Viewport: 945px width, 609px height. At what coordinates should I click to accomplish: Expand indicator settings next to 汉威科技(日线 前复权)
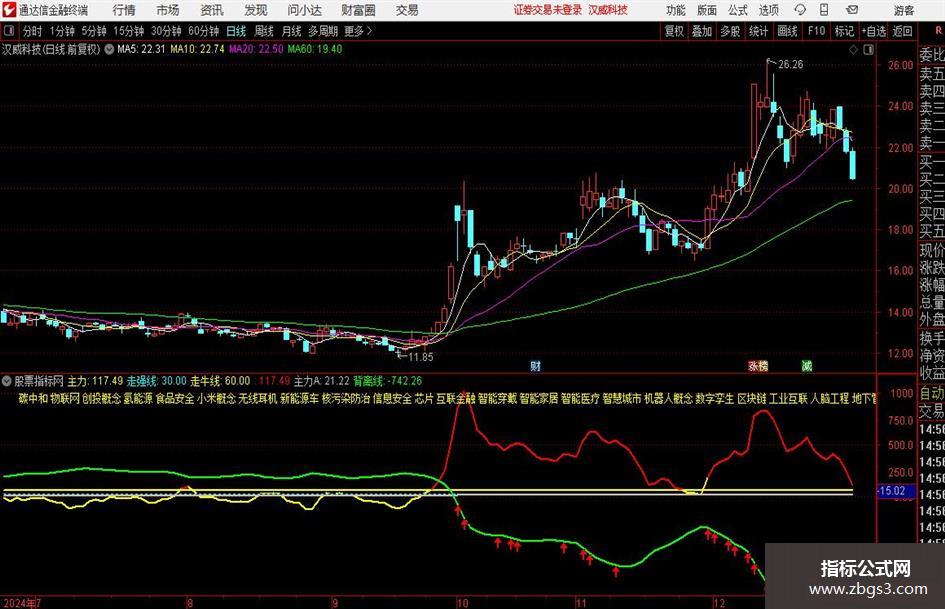tap(109, 49)
